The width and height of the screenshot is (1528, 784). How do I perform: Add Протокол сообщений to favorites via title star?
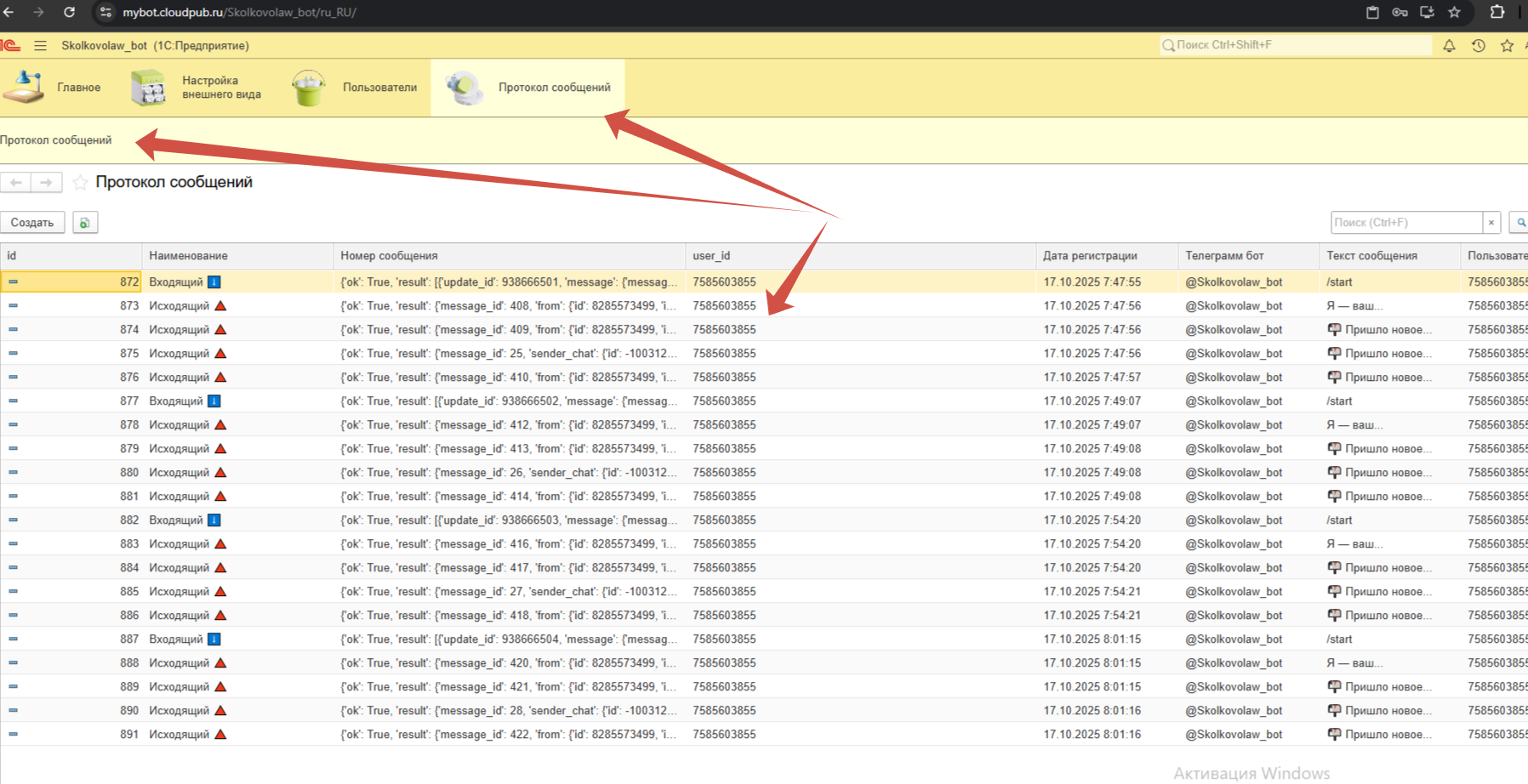[80, 182]
